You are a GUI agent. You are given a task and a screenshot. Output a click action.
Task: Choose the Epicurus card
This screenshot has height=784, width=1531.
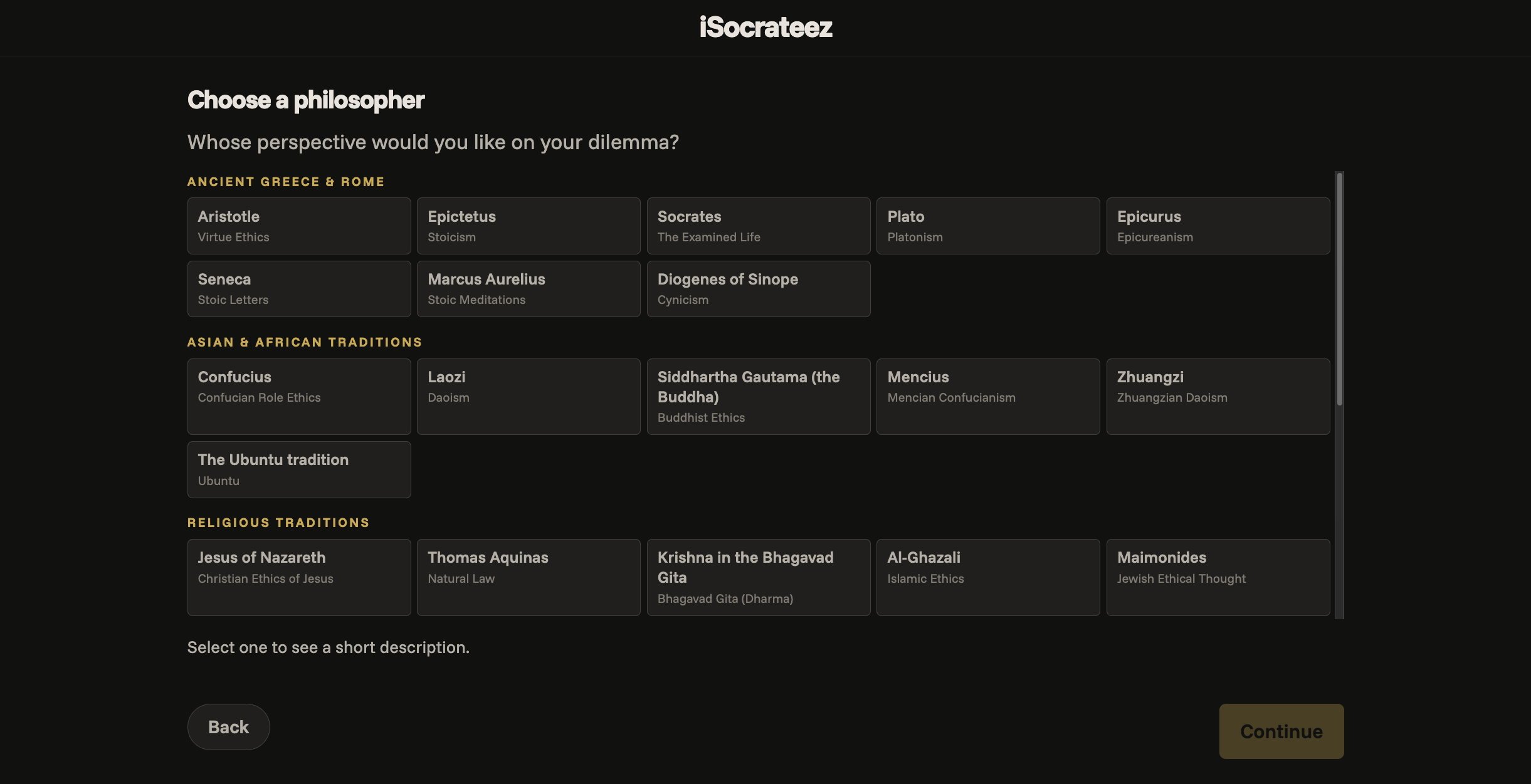click(x=1218, y=226)
